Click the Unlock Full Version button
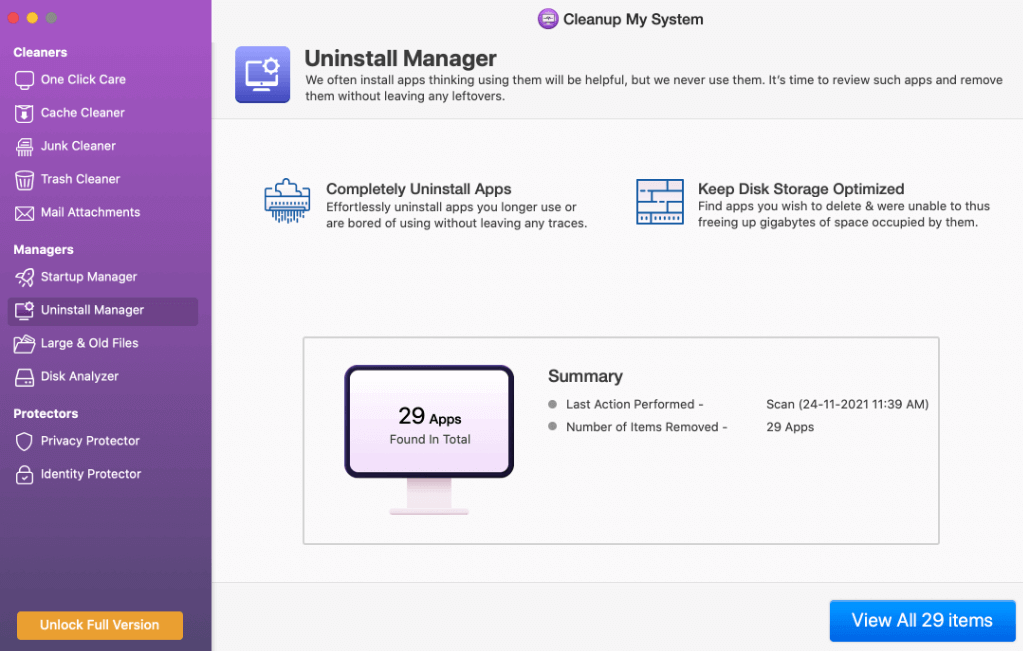Viewport: 1023px width, 651px height. pos(100,625)
